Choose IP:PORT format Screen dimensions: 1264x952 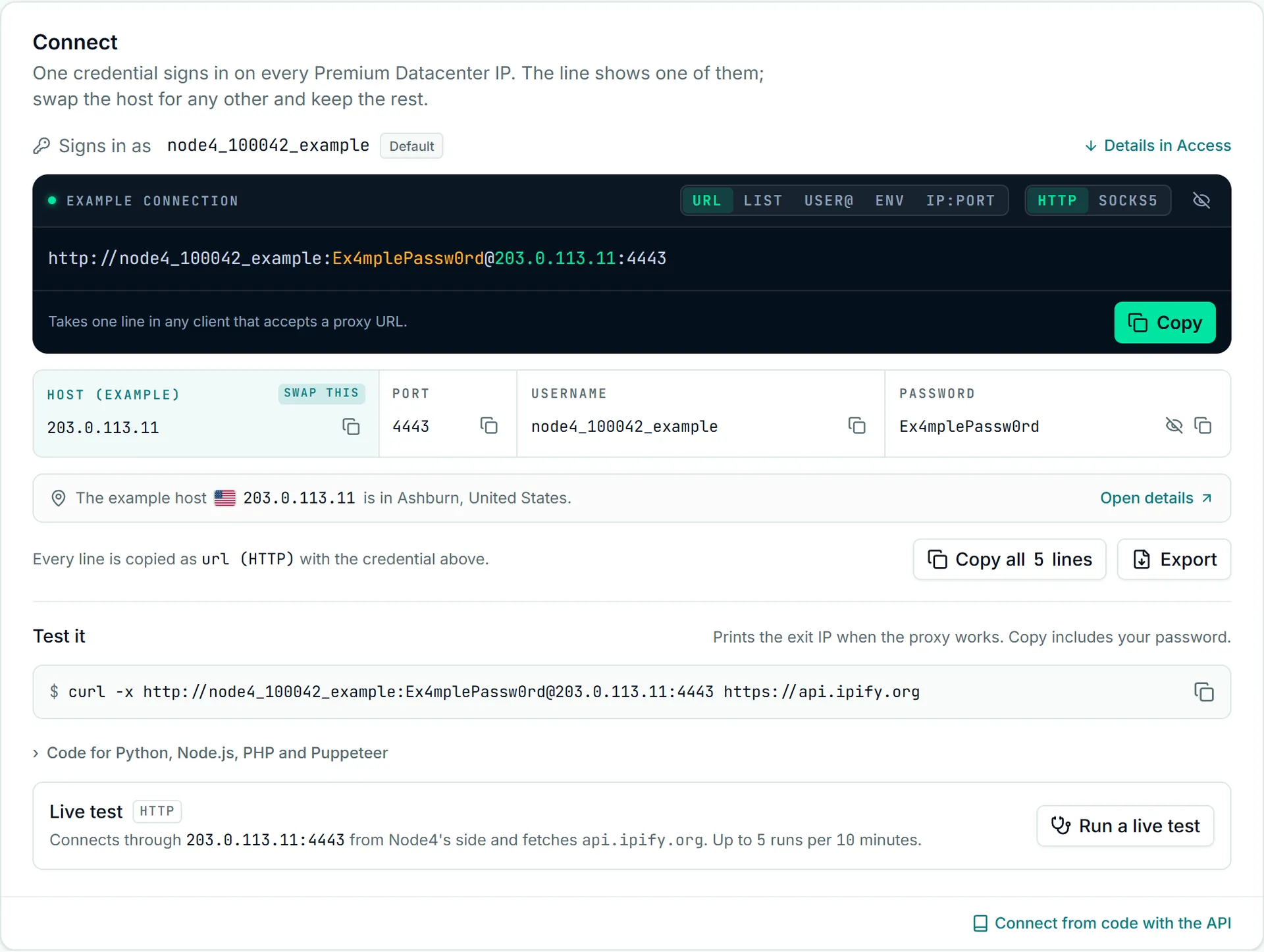pyautogui.click(x=961, y=201)
